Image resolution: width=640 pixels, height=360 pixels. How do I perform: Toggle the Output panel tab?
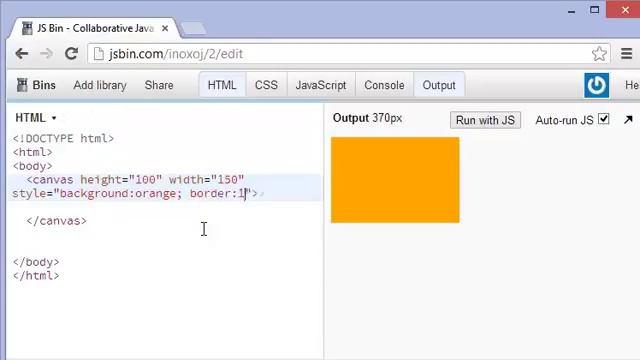[439, 85]
